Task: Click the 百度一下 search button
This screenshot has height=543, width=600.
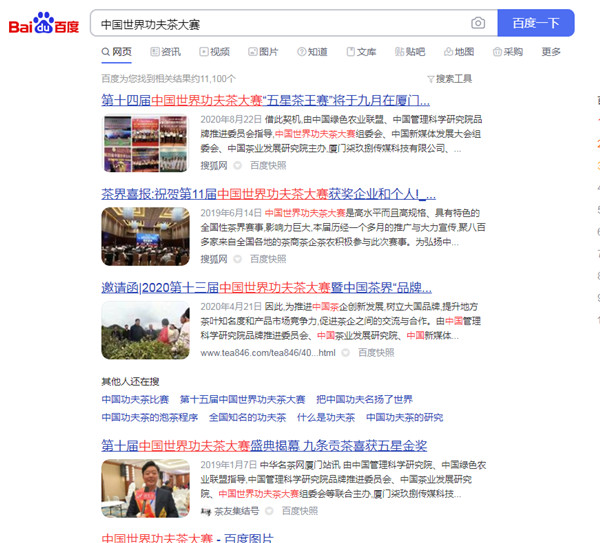Action: tap(536, 23)
